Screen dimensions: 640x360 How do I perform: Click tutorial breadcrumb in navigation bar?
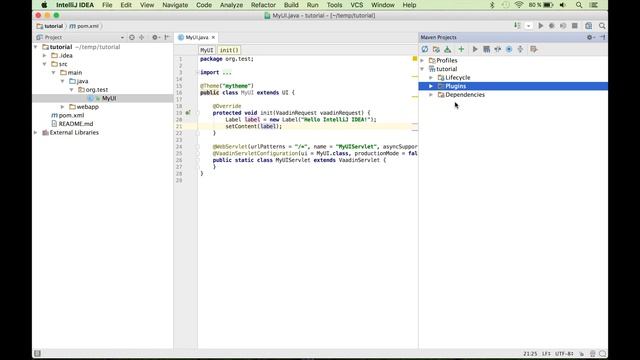point(50,26)
